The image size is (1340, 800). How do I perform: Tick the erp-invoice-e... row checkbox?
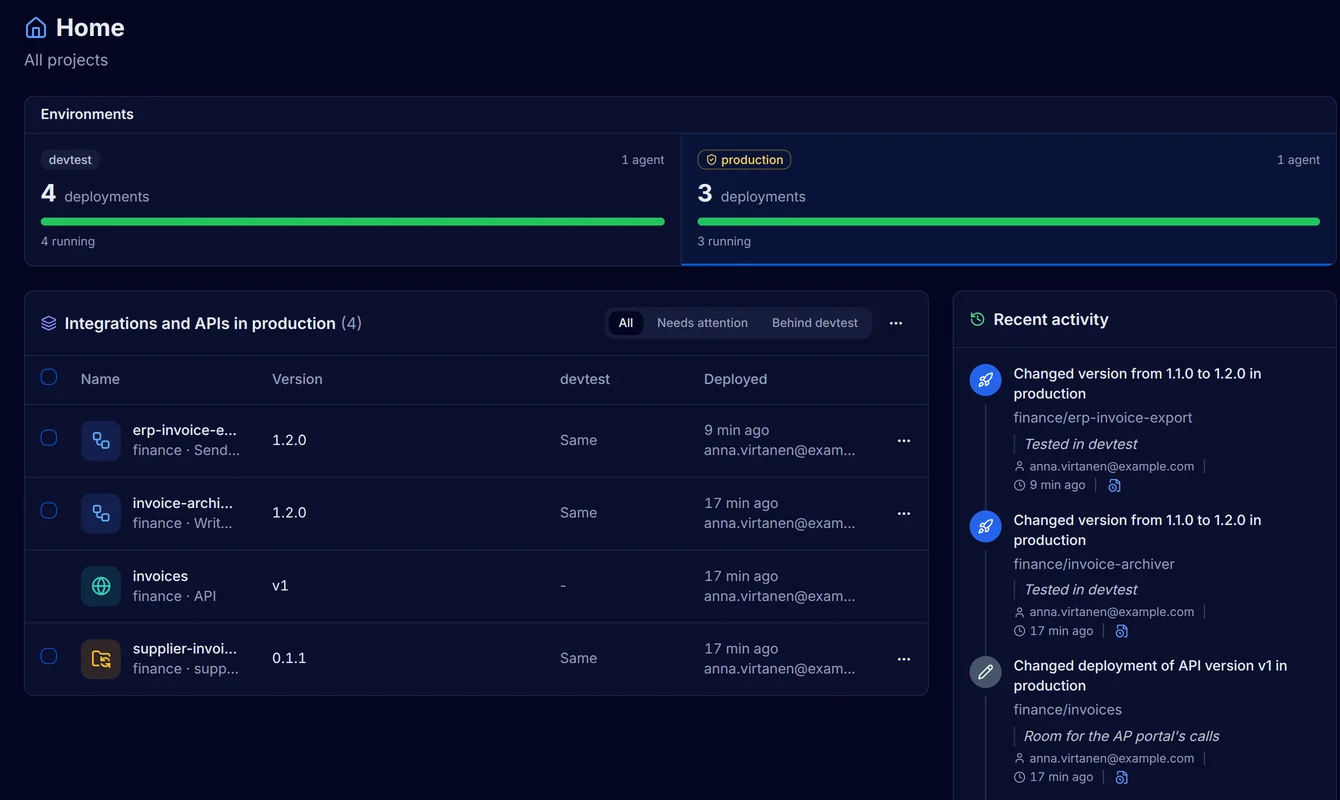(x=49, y=437)
